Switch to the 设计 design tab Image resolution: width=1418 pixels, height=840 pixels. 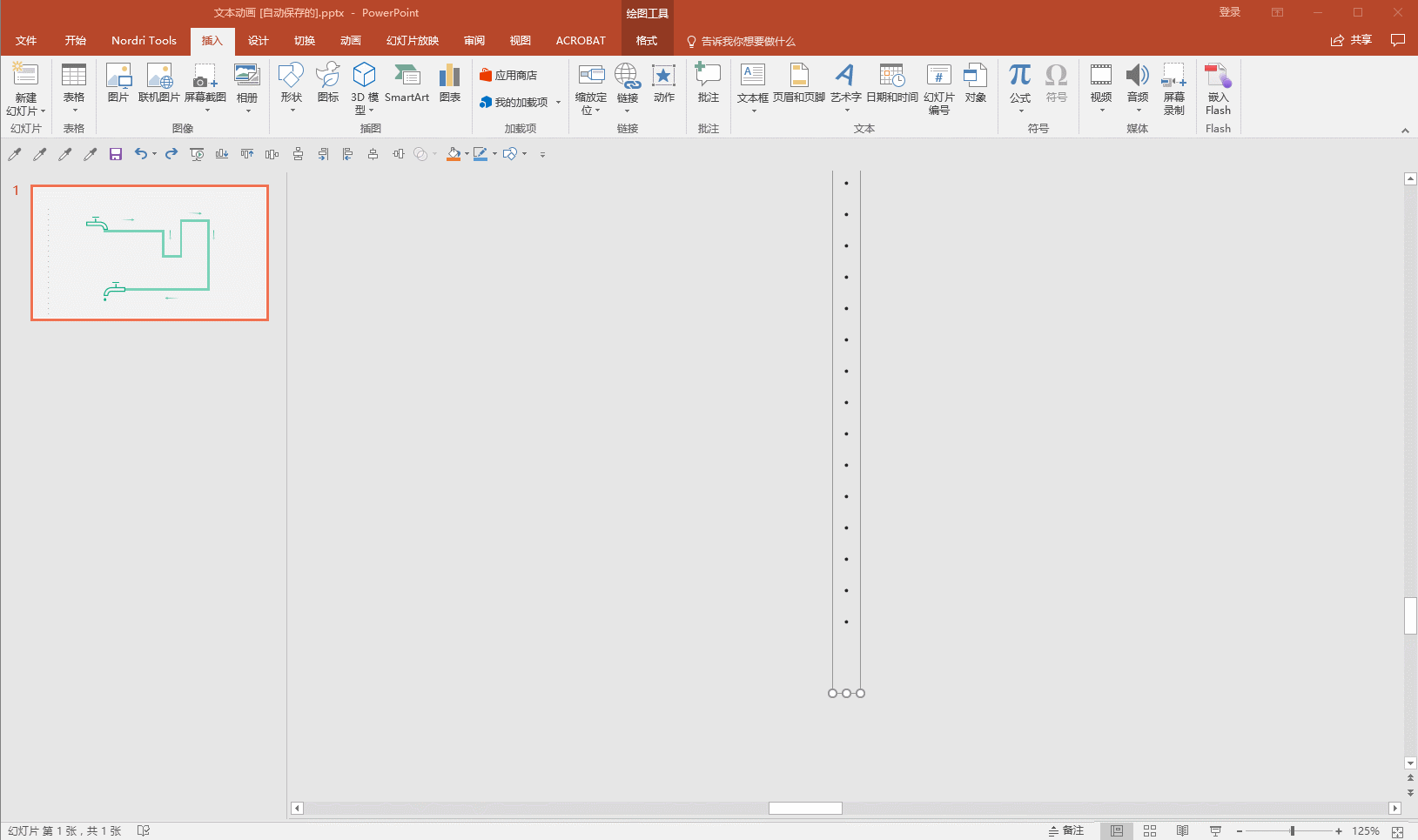pos(258,41)
